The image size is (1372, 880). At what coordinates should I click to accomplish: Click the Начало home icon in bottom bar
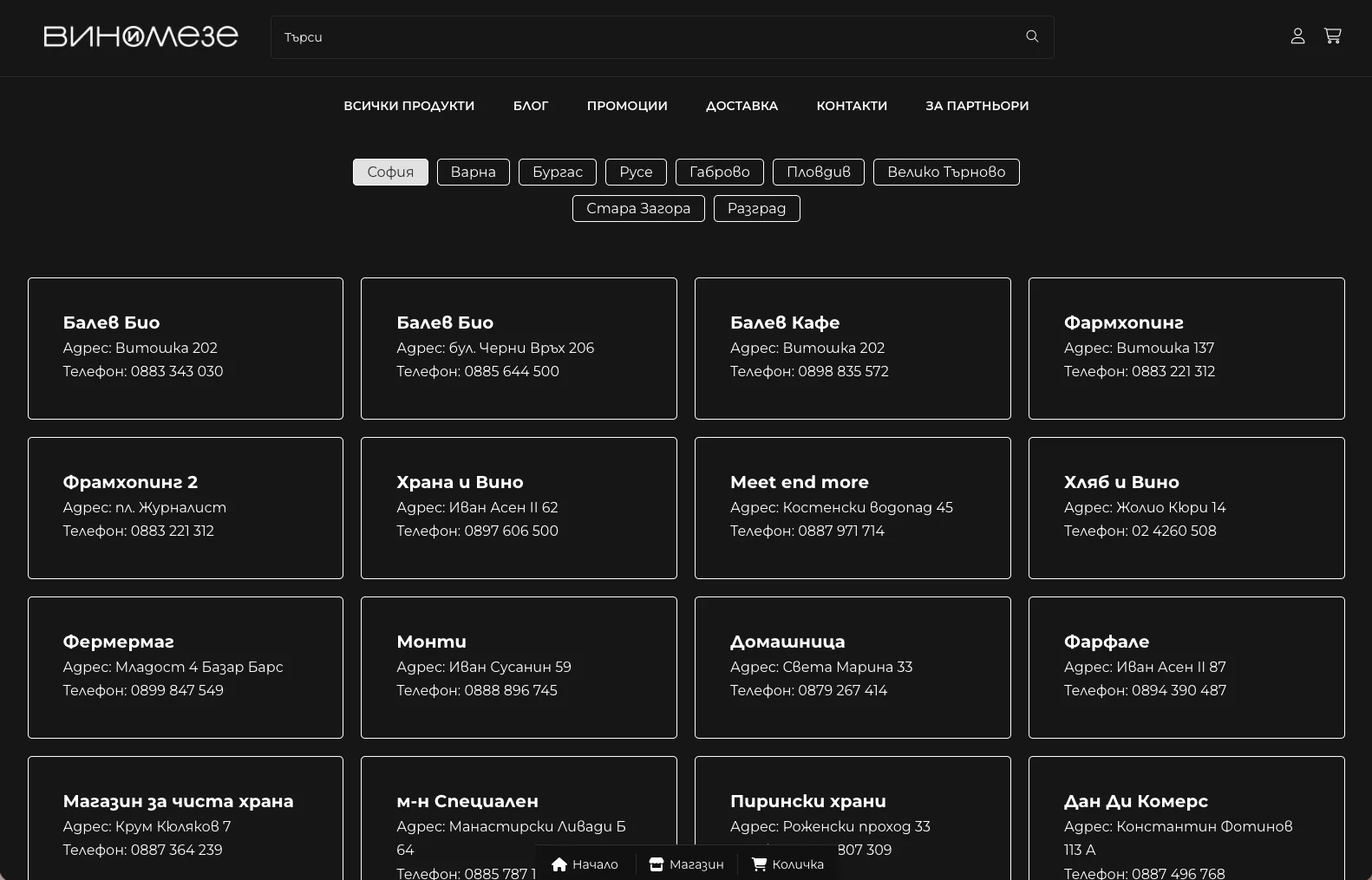[x=559, y=864]
